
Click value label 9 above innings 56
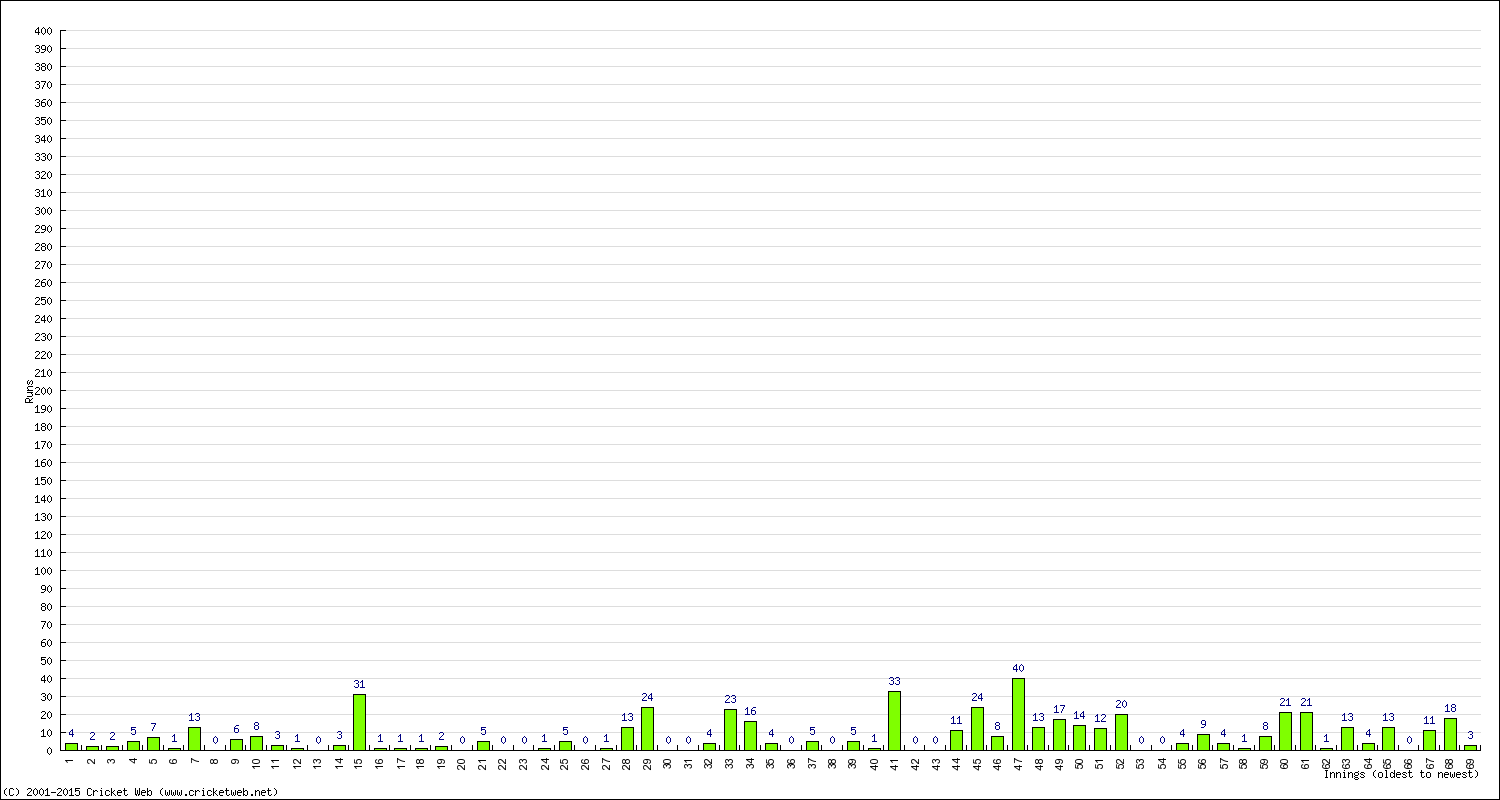click(1203, 724)
